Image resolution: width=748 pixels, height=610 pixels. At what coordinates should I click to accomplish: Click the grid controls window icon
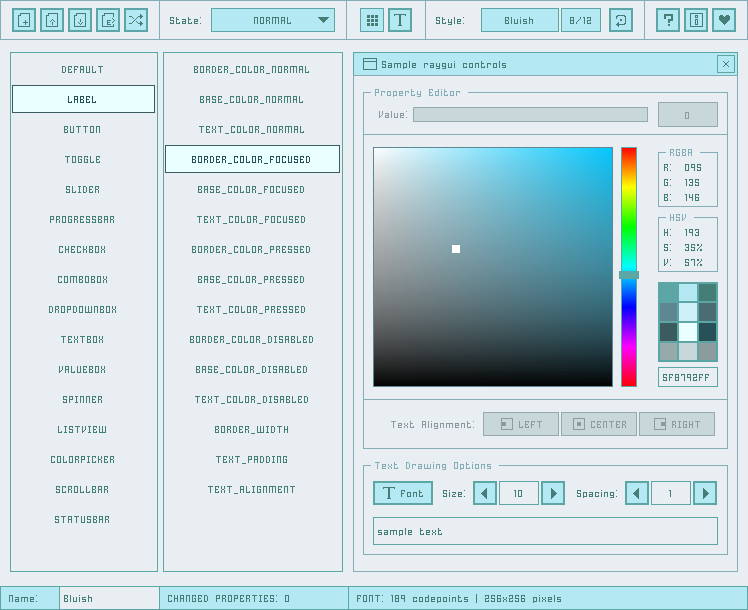pos(372,20)
